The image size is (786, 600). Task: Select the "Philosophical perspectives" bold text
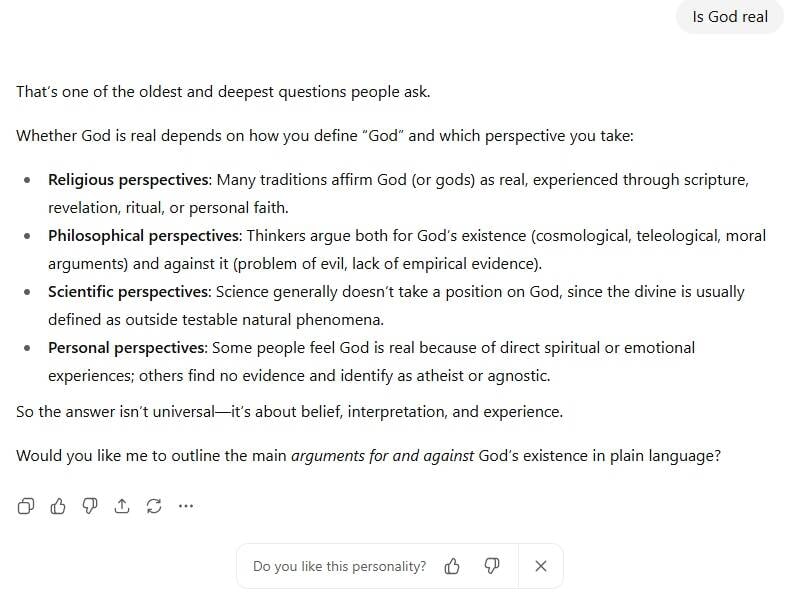click(x=144, y=236)
